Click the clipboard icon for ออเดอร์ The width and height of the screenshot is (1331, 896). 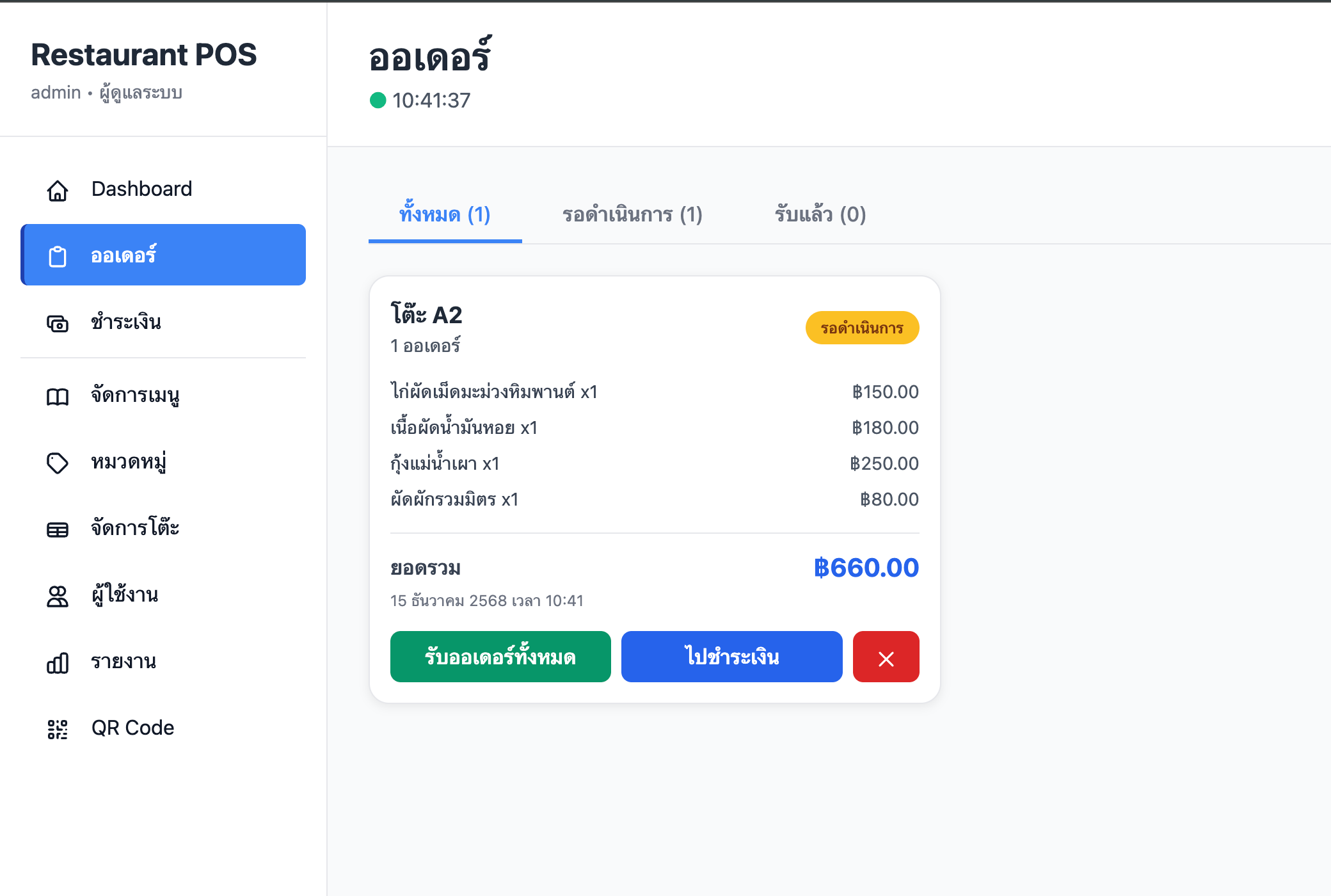pos(58,256)
